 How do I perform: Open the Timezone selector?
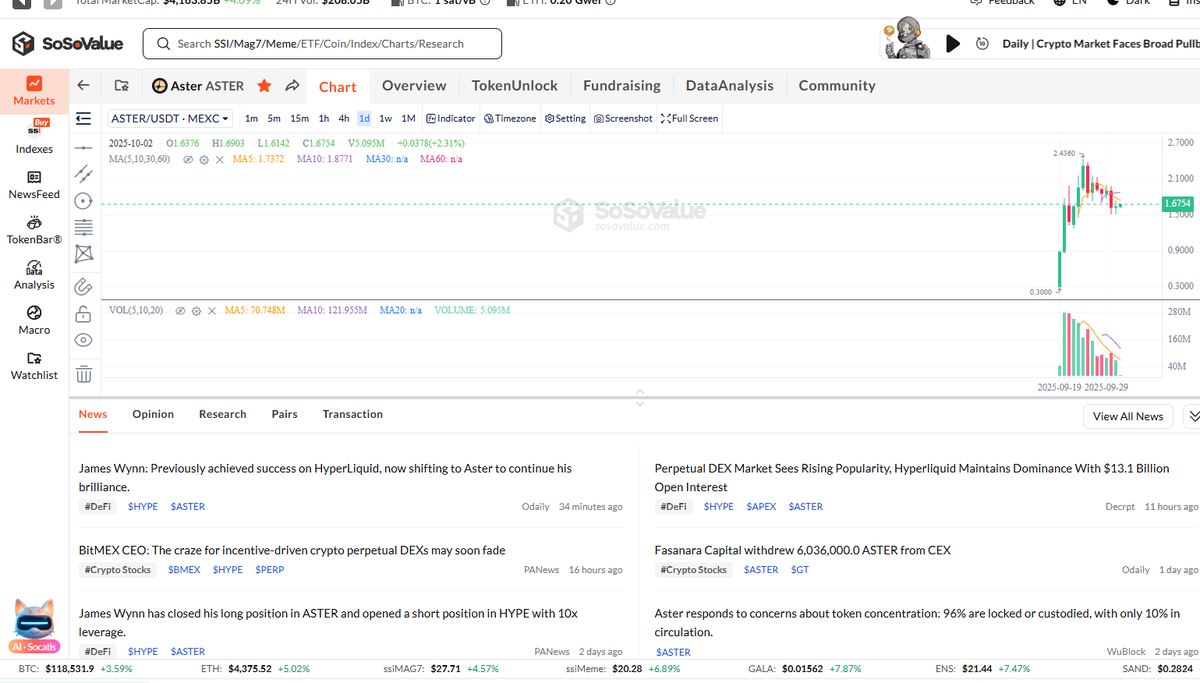(510, 118)
